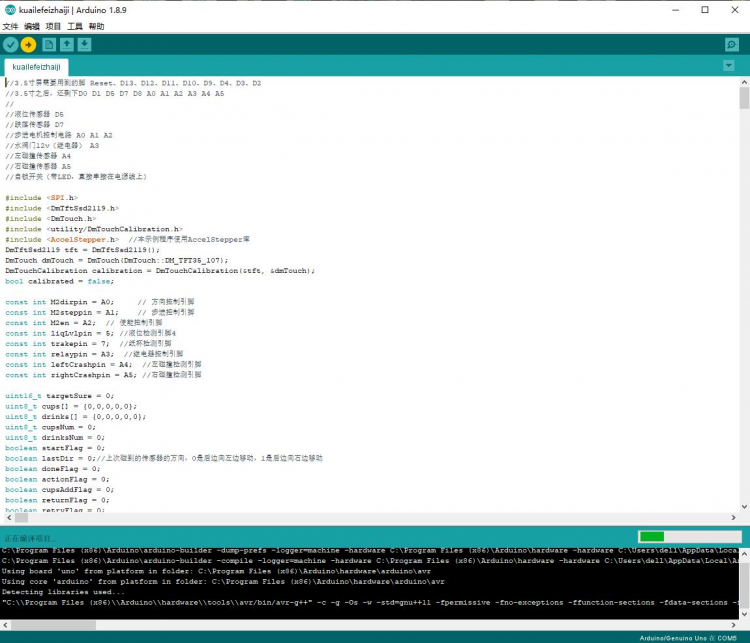This screenshot has width=750, height=643.
Task: Click 'const int rightCrashpin = A5;' line
Action: click(x=71, y=375)
